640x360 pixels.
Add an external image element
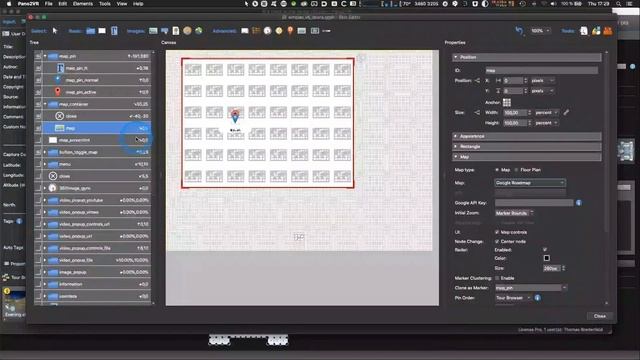(187, 31)
